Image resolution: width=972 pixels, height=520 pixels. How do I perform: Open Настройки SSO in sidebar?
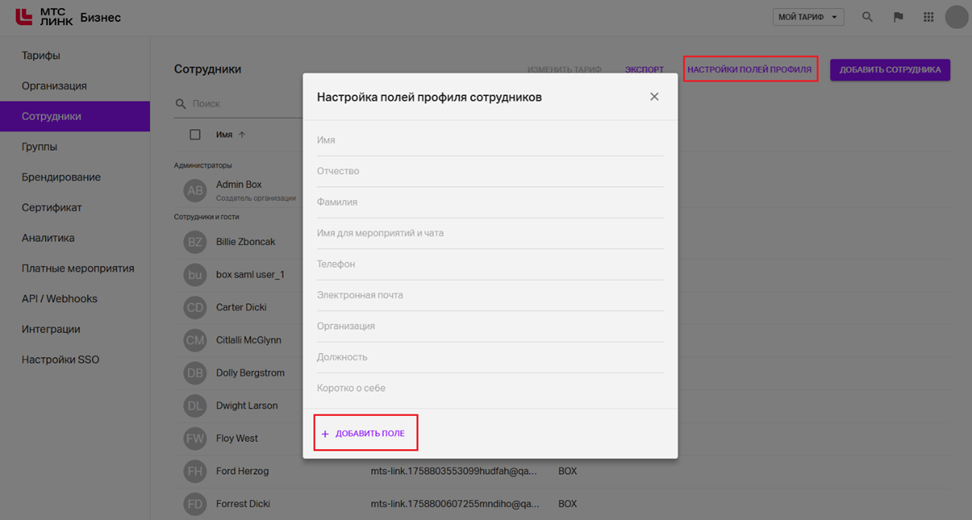[60, 360]
